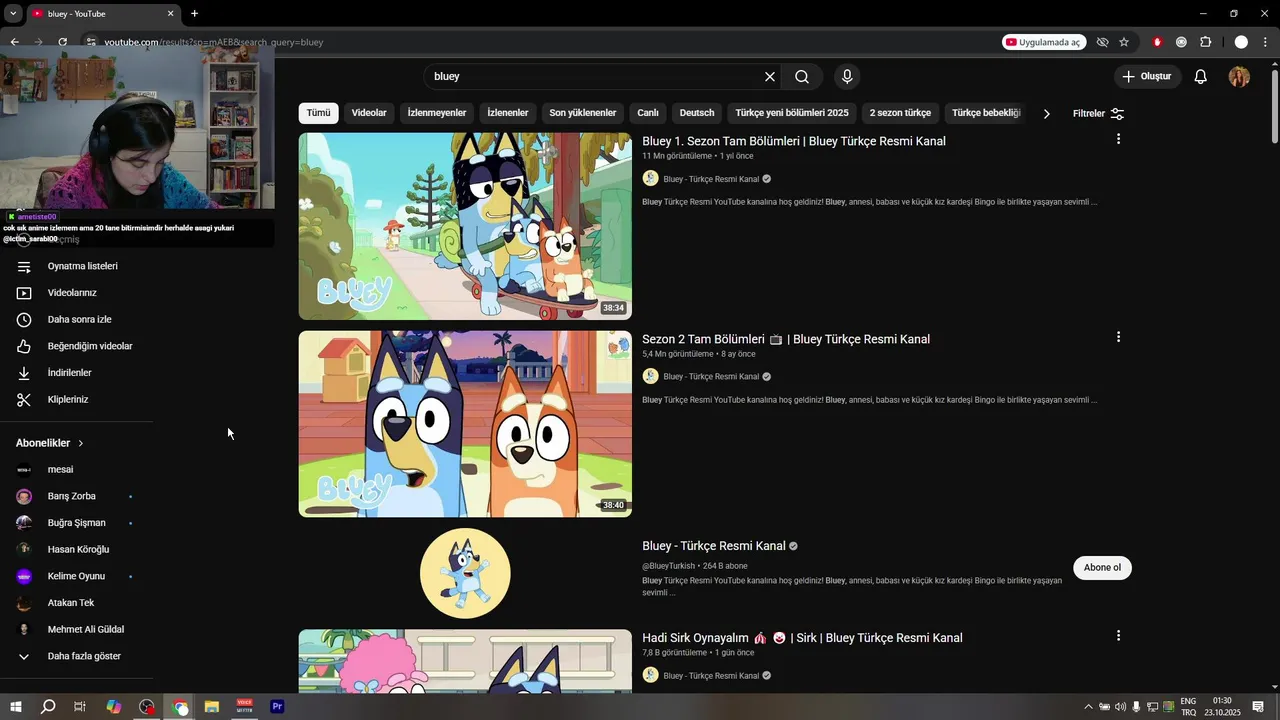Screen dimensions: 1280x720
Task: Select Türkçe yeni bölümleri 2025 chip
Action: tap(792, 113)
